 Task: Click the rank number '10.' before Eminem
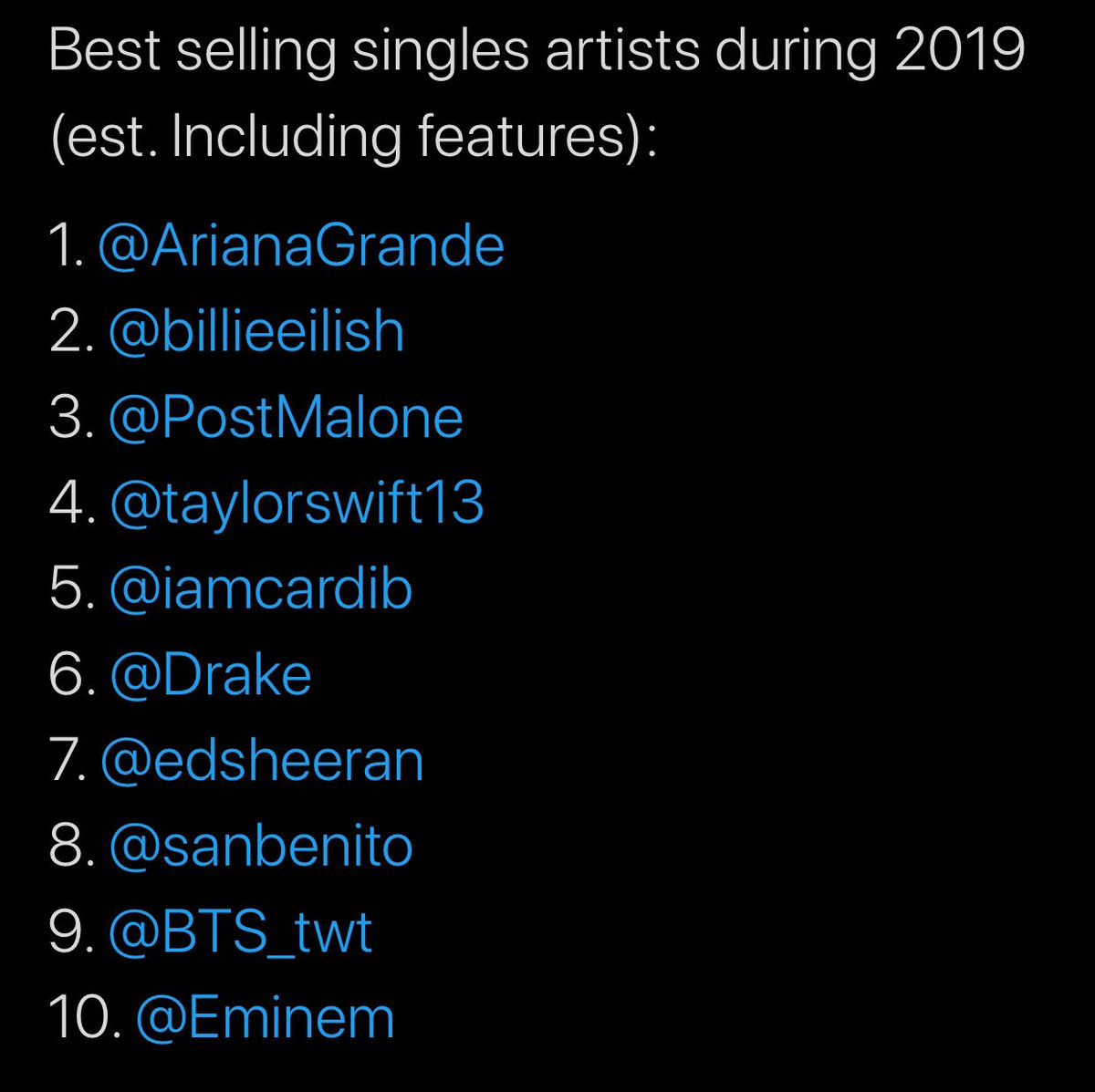pyautogui.click(x=86, y=1018)
